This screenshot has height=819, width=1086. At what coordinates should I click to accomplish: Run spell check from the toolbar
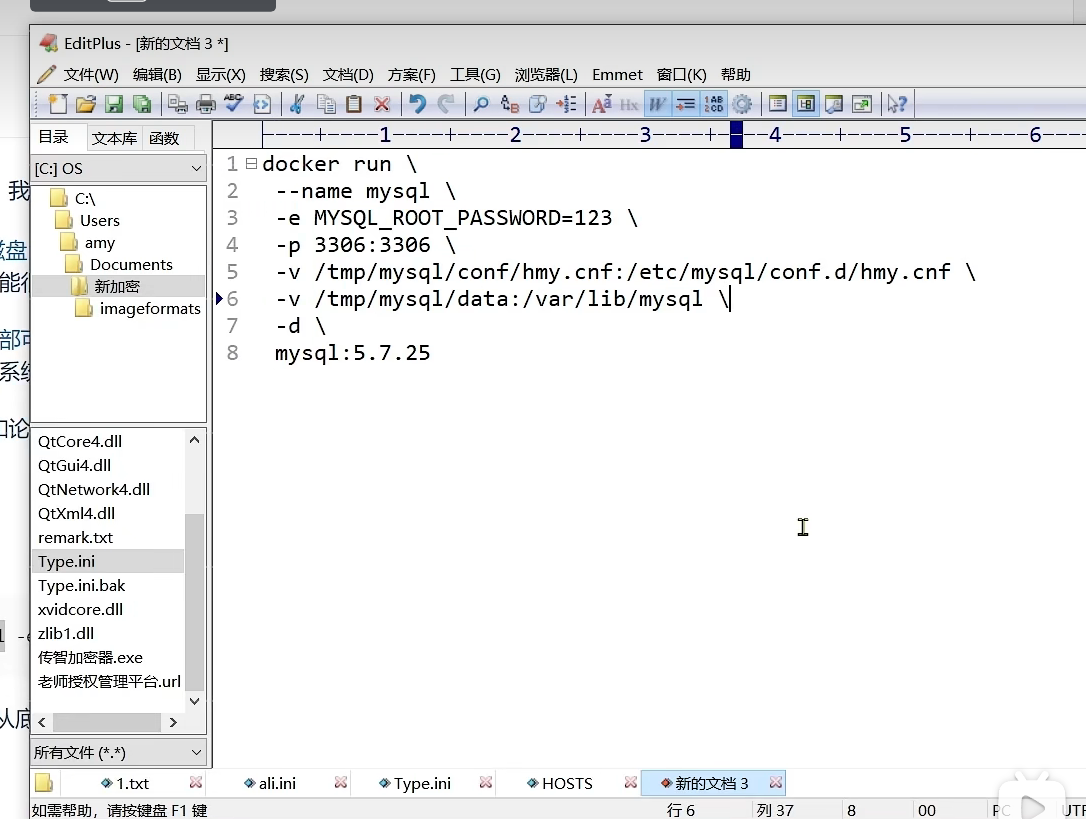coord(232,103)
